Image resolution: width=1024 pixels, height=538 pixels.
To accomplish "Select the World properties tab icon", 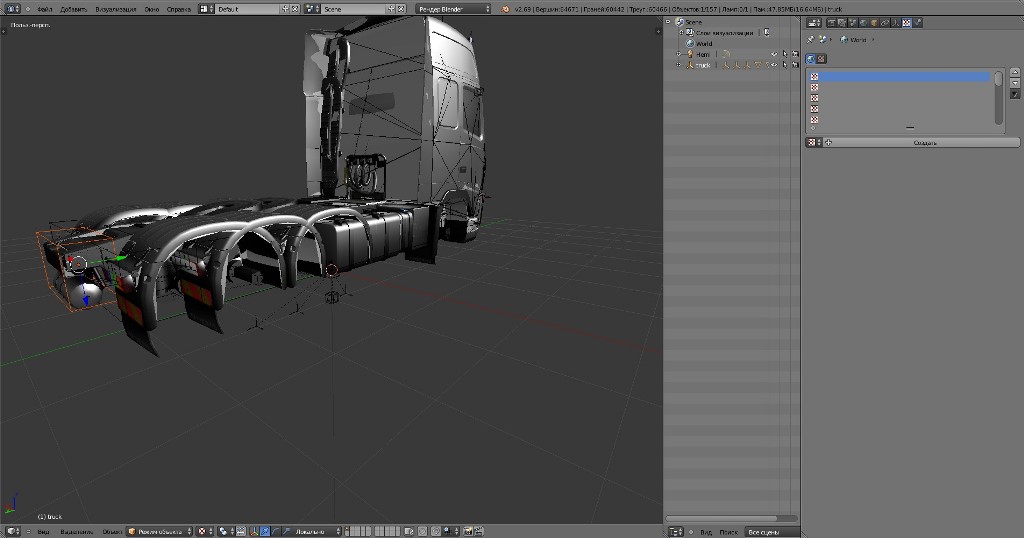I will pos(862,21).
